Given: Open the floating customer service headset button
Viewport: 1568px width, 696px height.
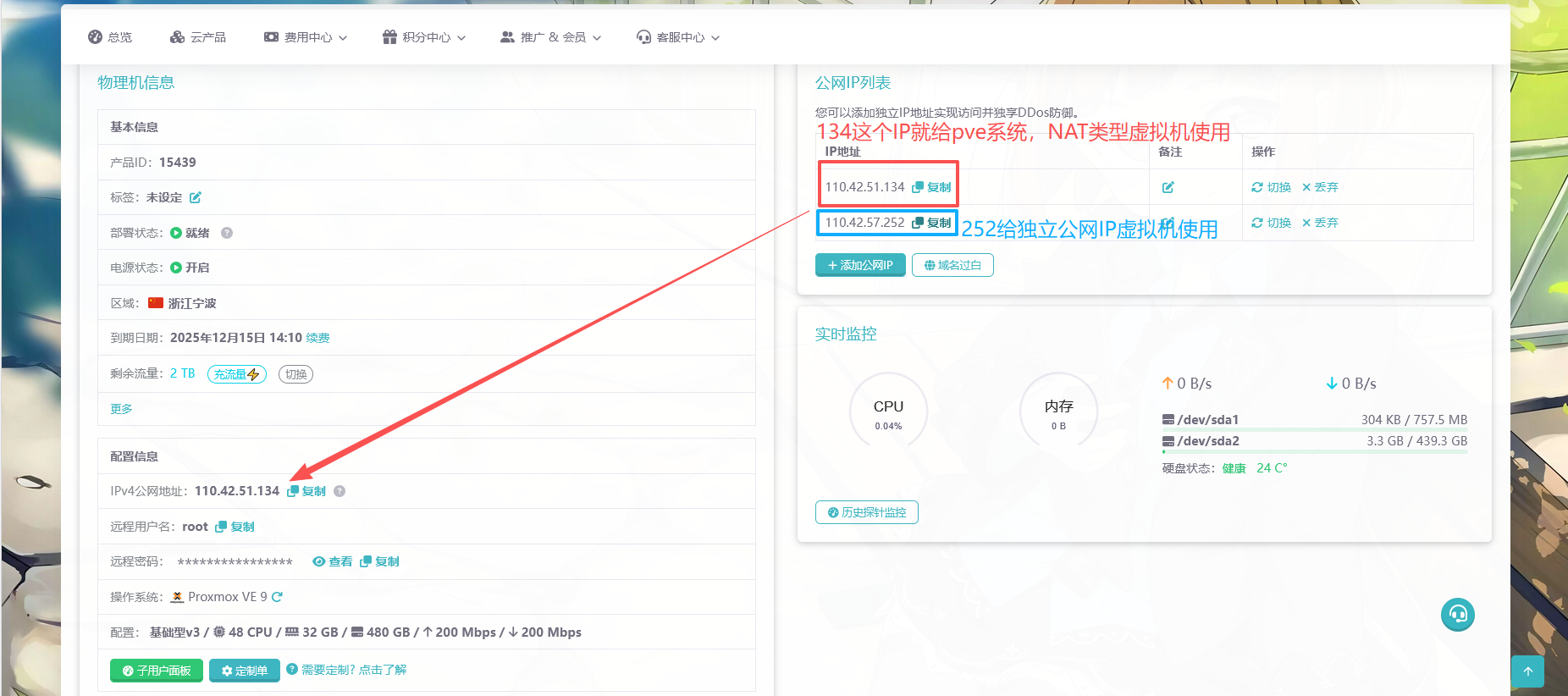Looking at the screenshot, I should 1457,614.
